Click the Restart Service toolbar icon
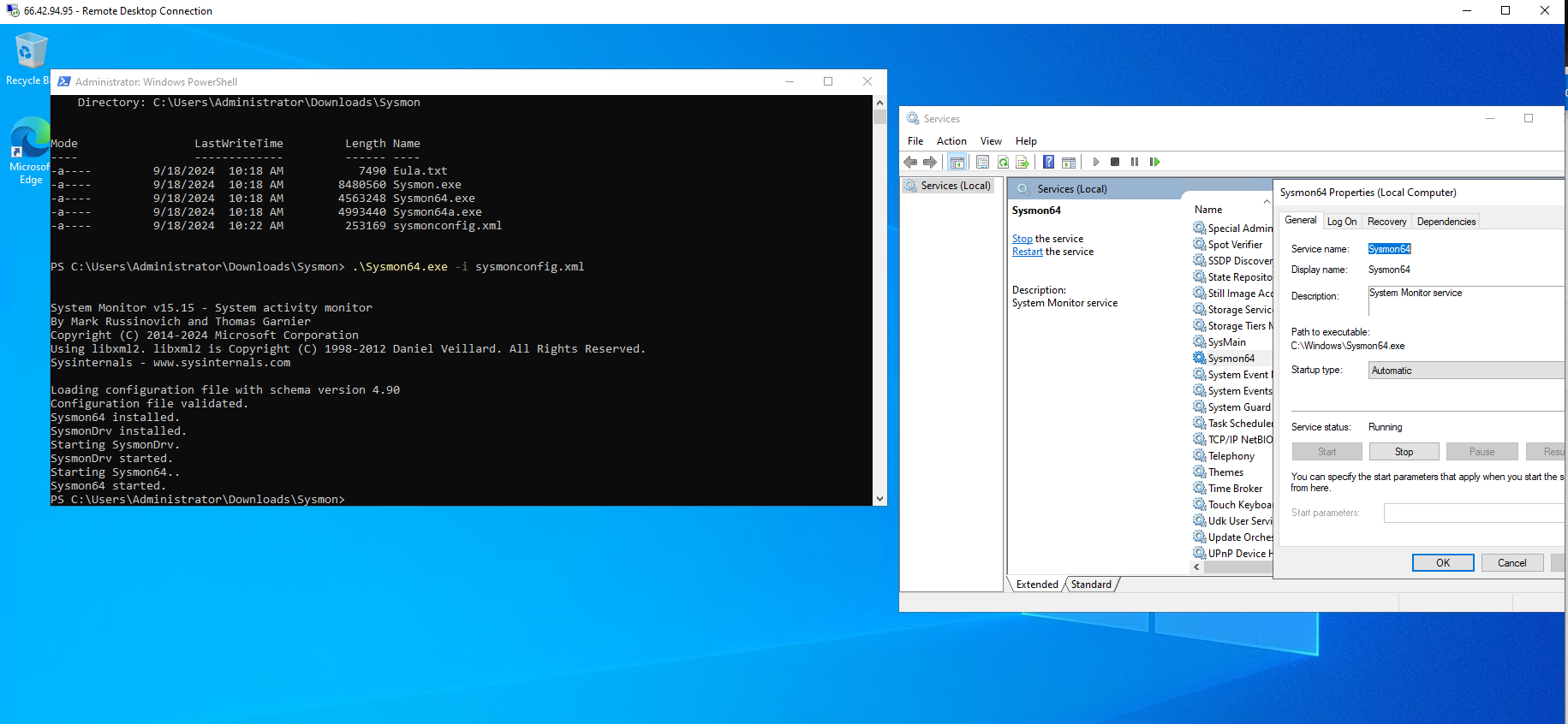This screenshot has height=724, width=1568. click(1154, 162)
